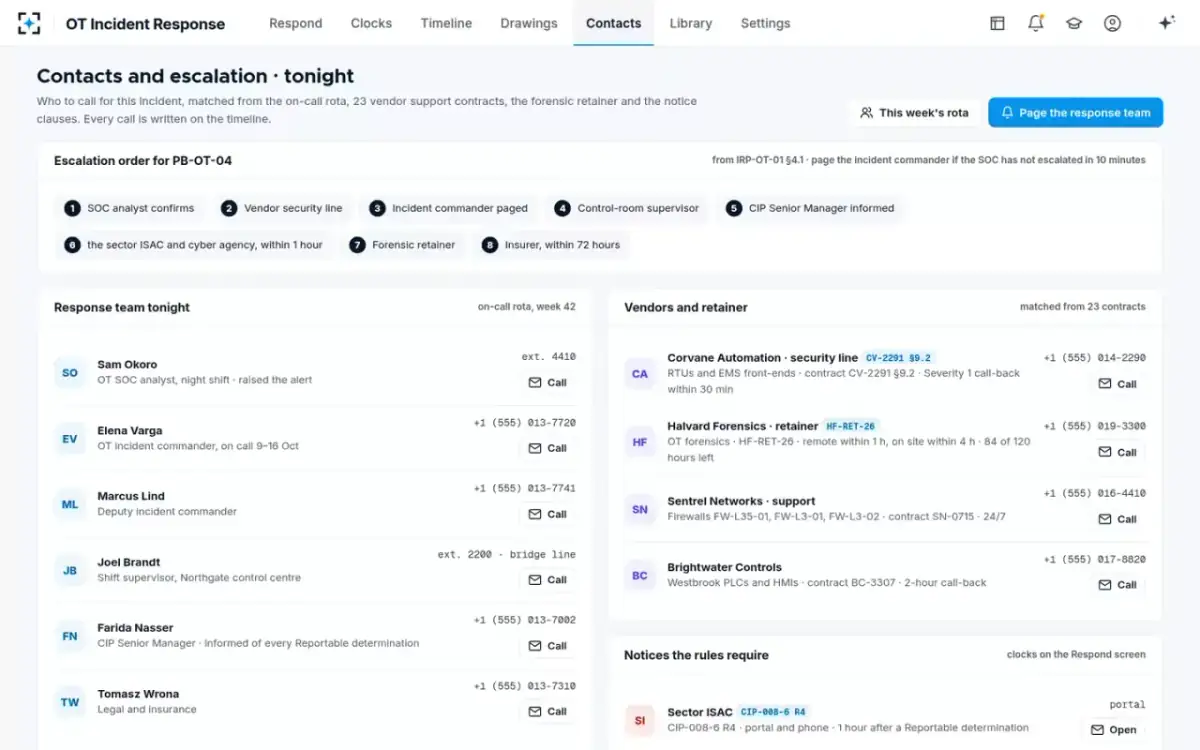Viewport: 1200px width, 750px height.
Task: Select step 3 Incident commander paged
Action: coord(448,208)
